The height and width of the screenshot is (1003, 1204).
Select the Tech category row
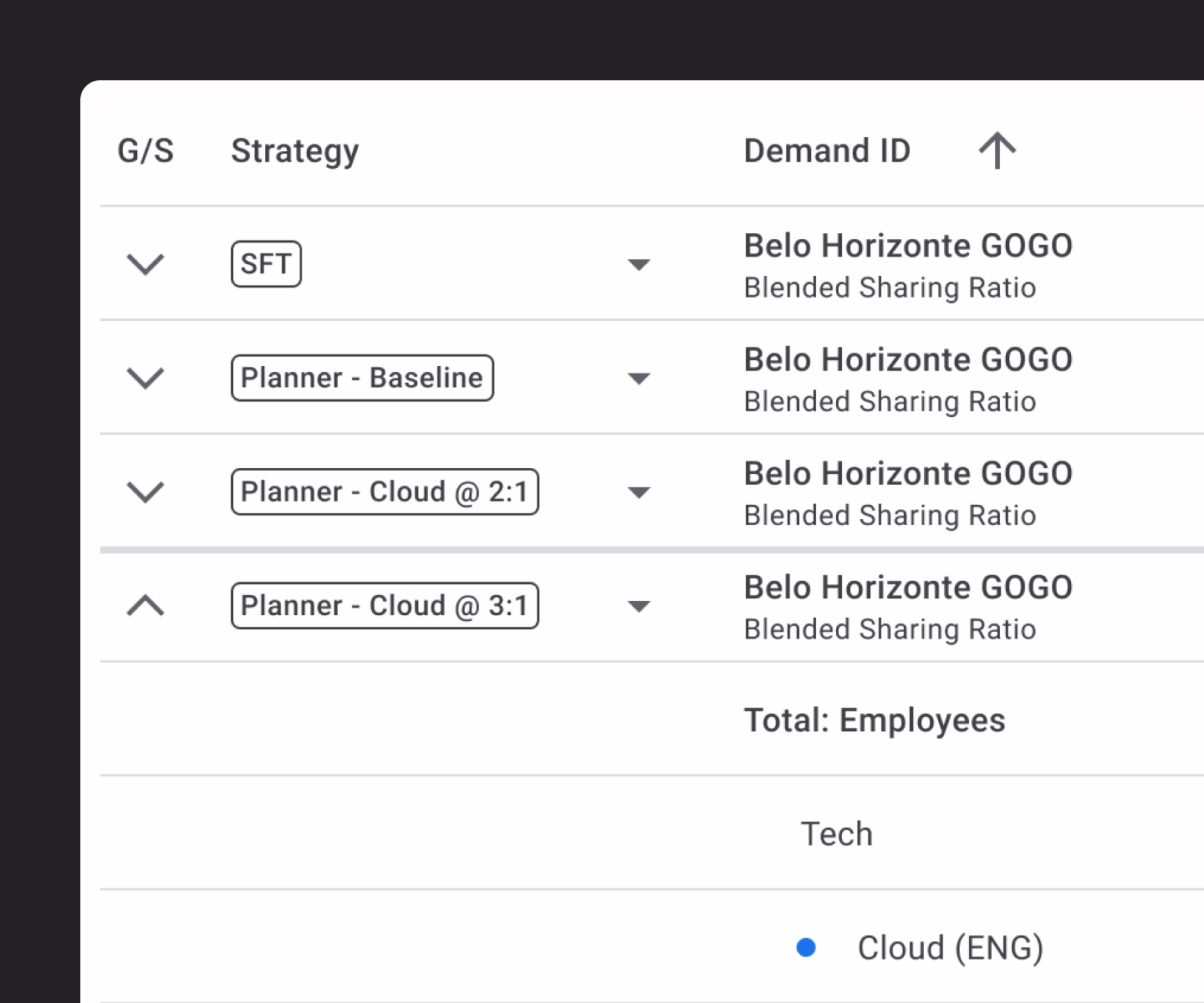point(836,833)
